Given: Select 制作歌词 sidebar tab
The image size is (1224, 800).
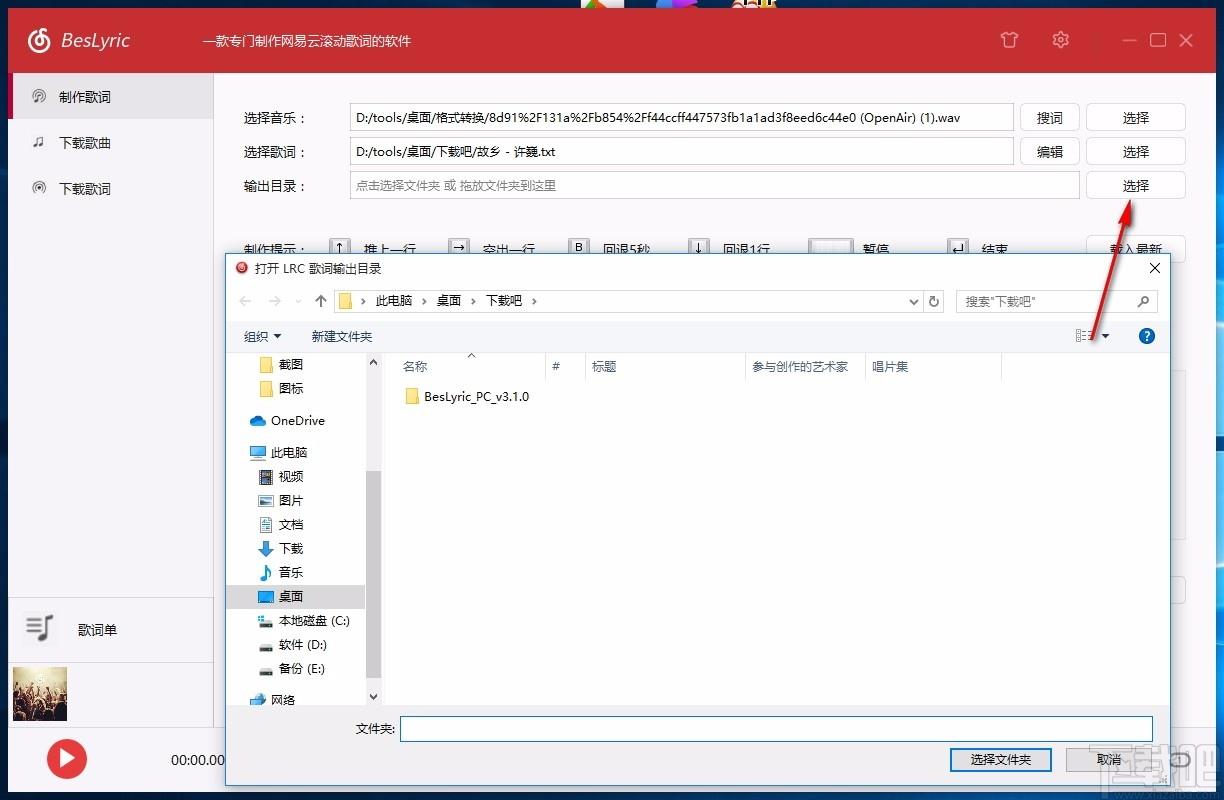Looking at the screenshot, I should coord(111,97).
